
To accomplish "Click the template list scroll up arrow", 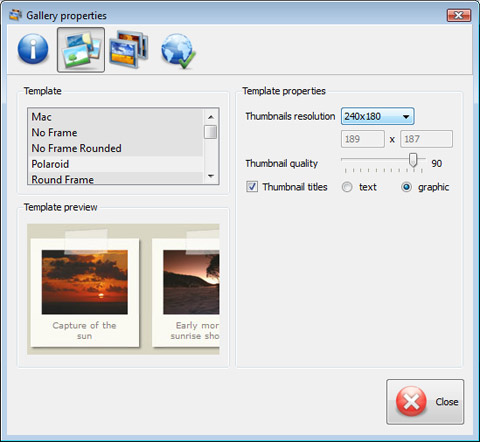I will click(x=211, y=117).
